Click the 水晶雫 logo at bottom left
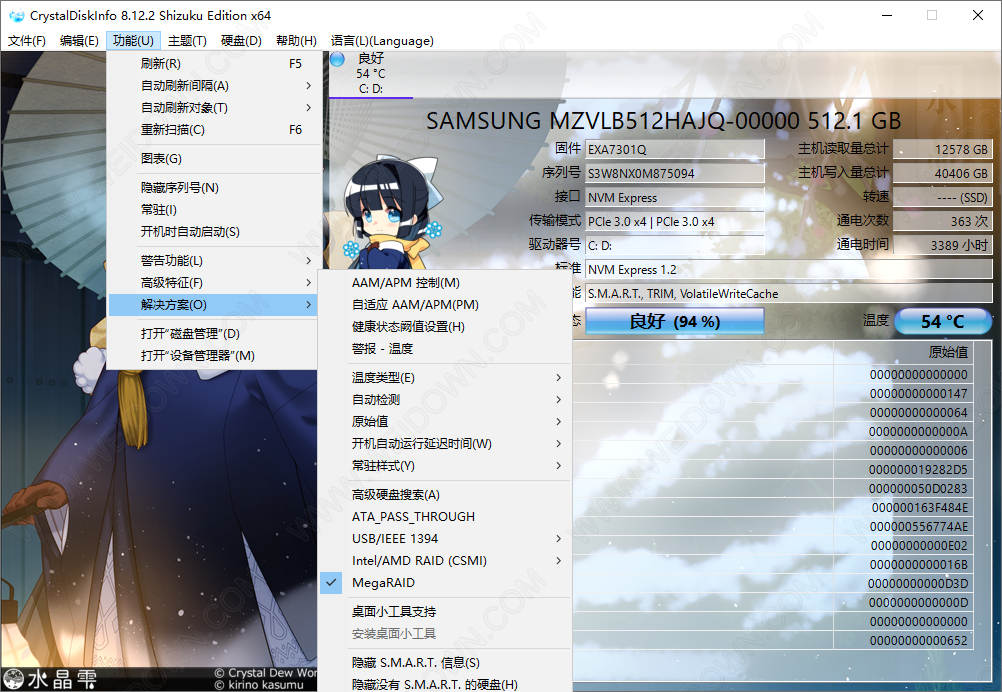Viewport: 1002px width, 692px height. (50, 679)
